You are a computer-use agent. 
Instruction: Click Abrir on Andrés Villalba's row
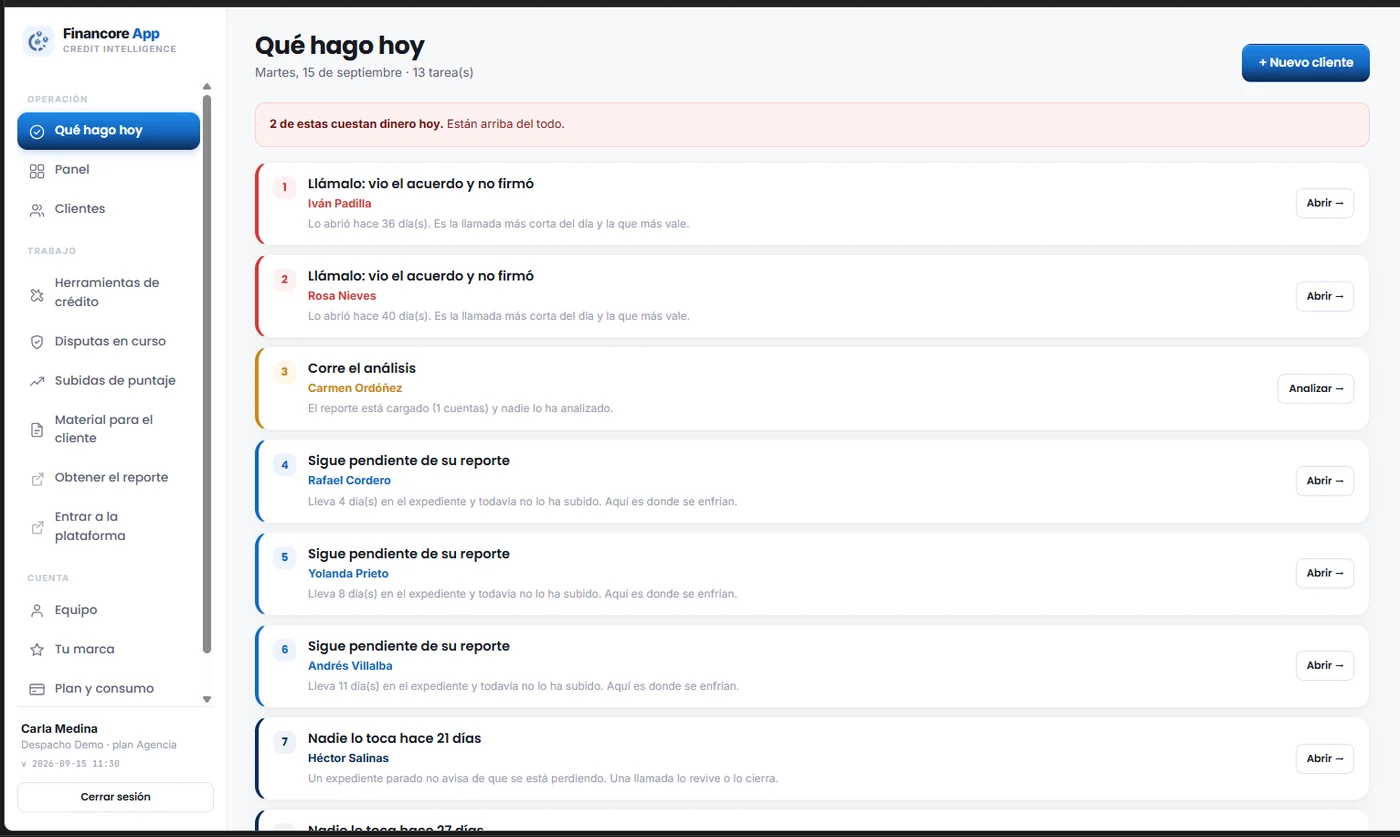[x=1325, y=665]
